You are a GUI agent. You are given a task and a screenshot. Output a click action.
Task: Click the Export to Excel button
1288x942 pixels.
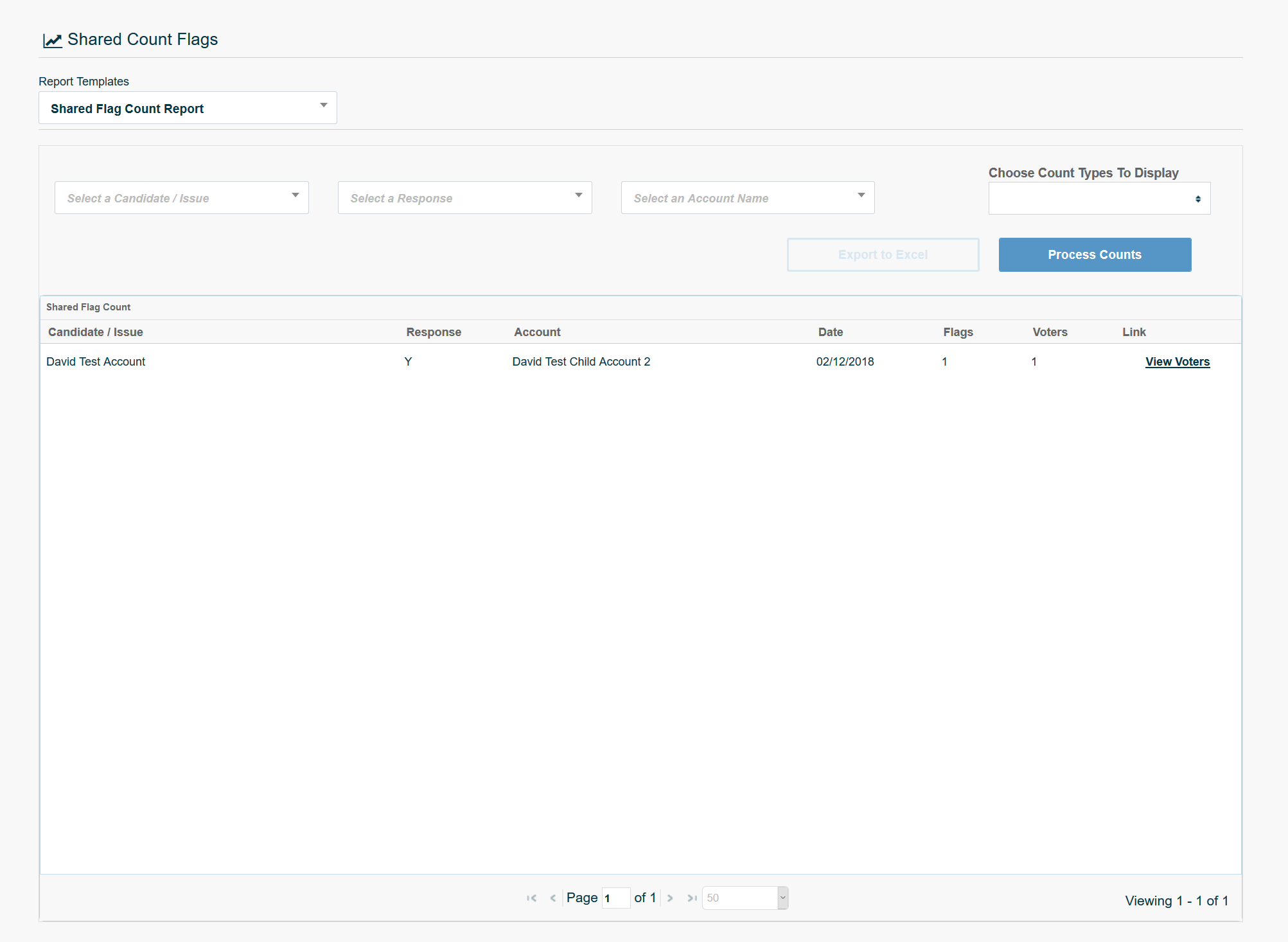point(883,254)
